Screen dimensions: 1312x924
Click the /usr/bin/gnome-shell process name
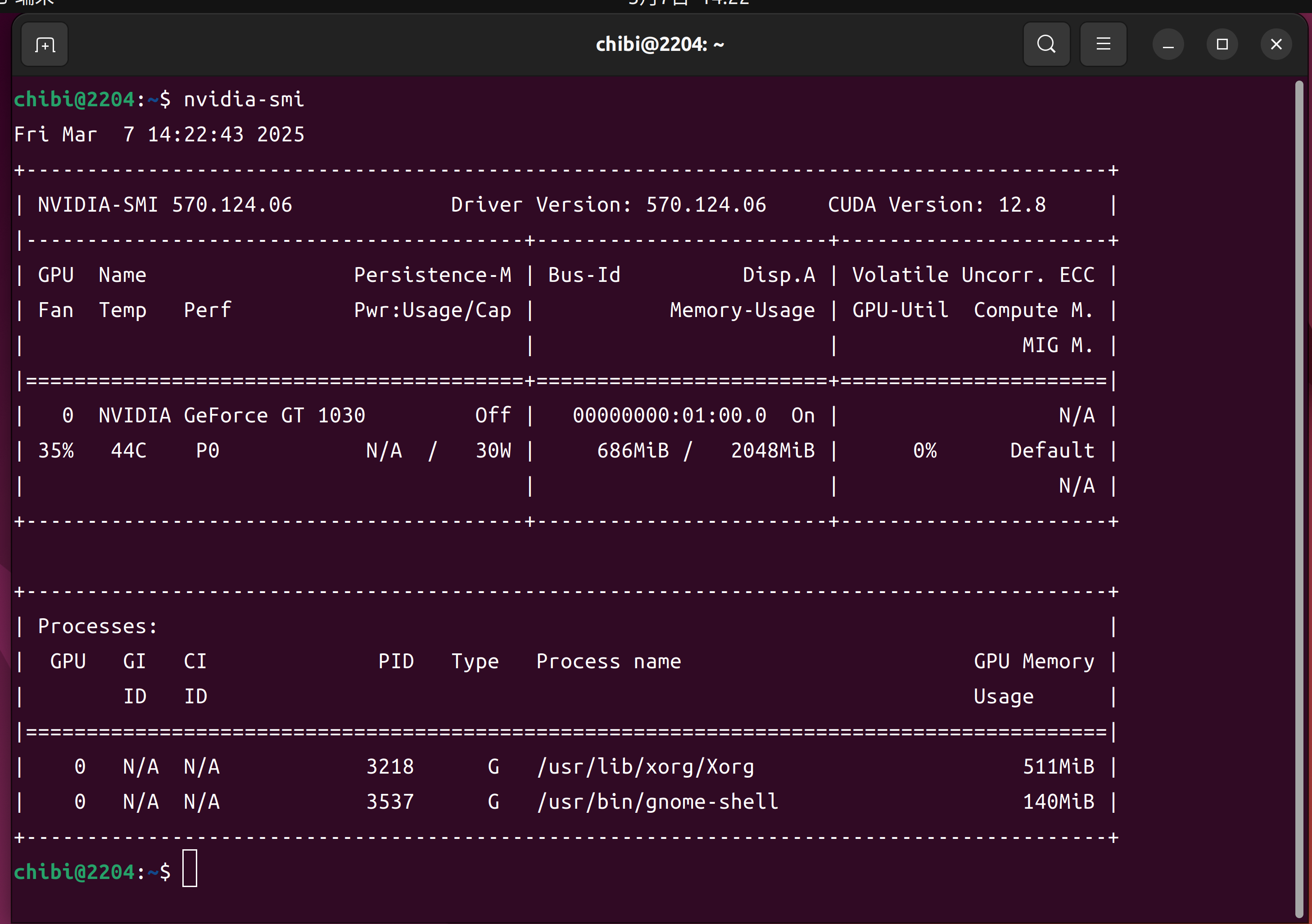[658, 802]
